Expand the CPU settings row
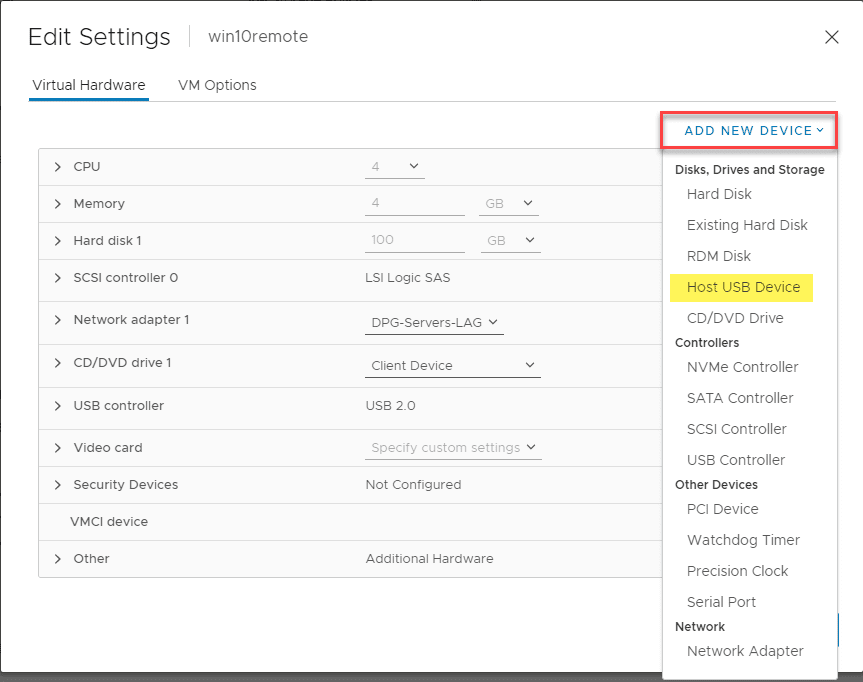The width and height of the screenshot is (863, 682). click(58, 167)
